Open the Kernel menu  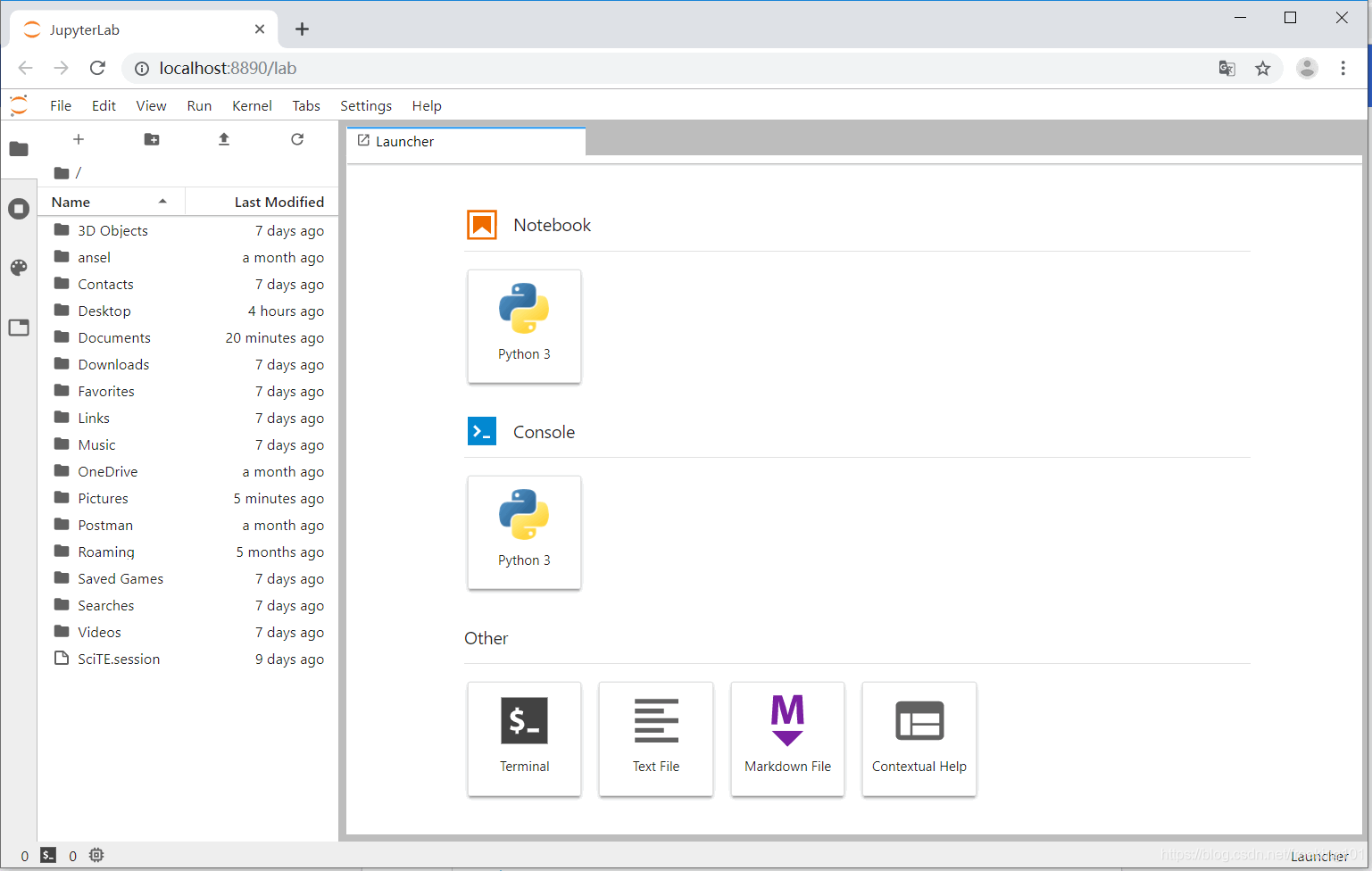point(252,105)
